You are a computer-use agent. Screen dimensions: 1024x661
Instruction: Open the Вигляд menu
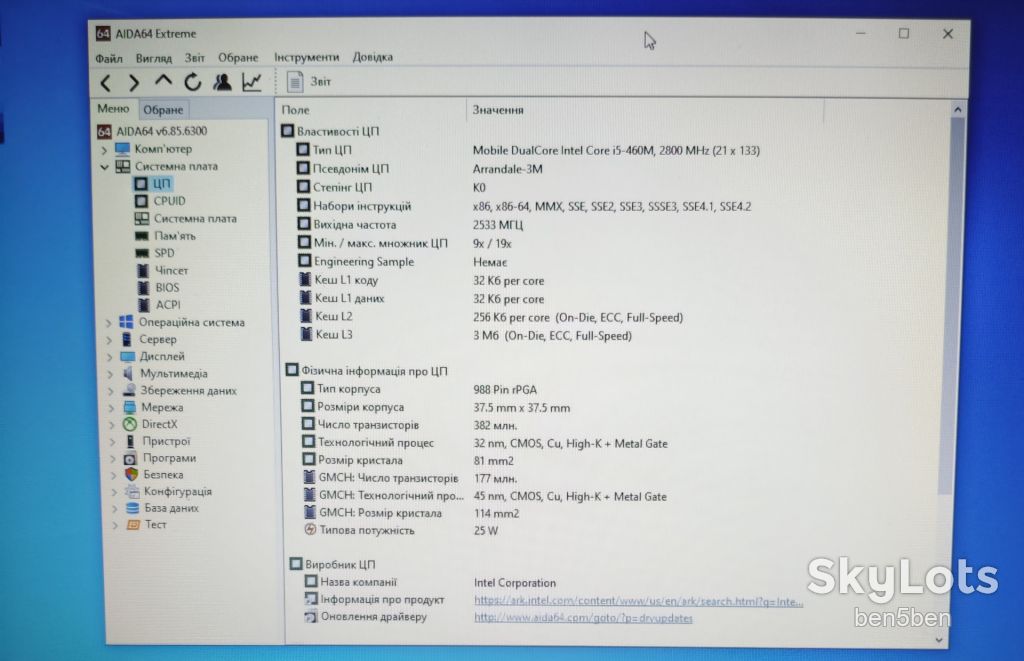pos(154,58)
